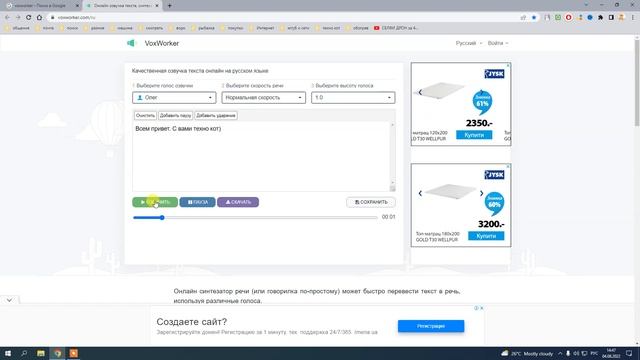Share this page via address bar icon
This screenshot has width=640, height=360.
pos(523,18)
